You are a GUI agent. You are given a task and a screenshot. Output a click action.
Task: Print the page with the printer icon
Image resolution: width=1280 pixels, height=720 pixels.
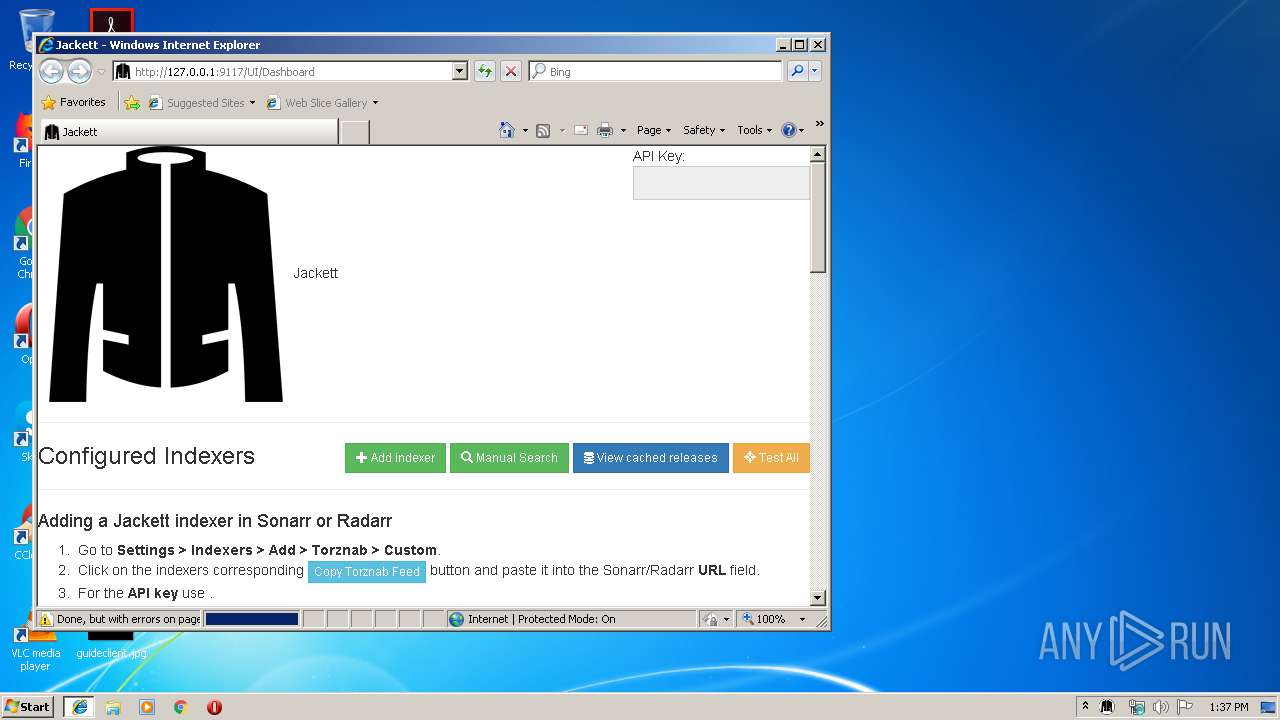(605, 130)
